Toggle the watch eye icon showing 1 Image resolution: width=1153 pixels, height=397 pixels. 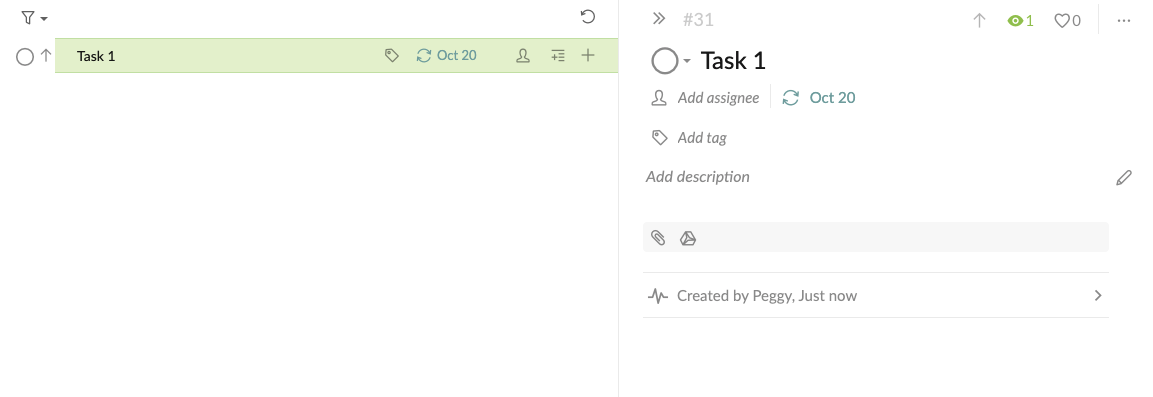coord(1021,21)
